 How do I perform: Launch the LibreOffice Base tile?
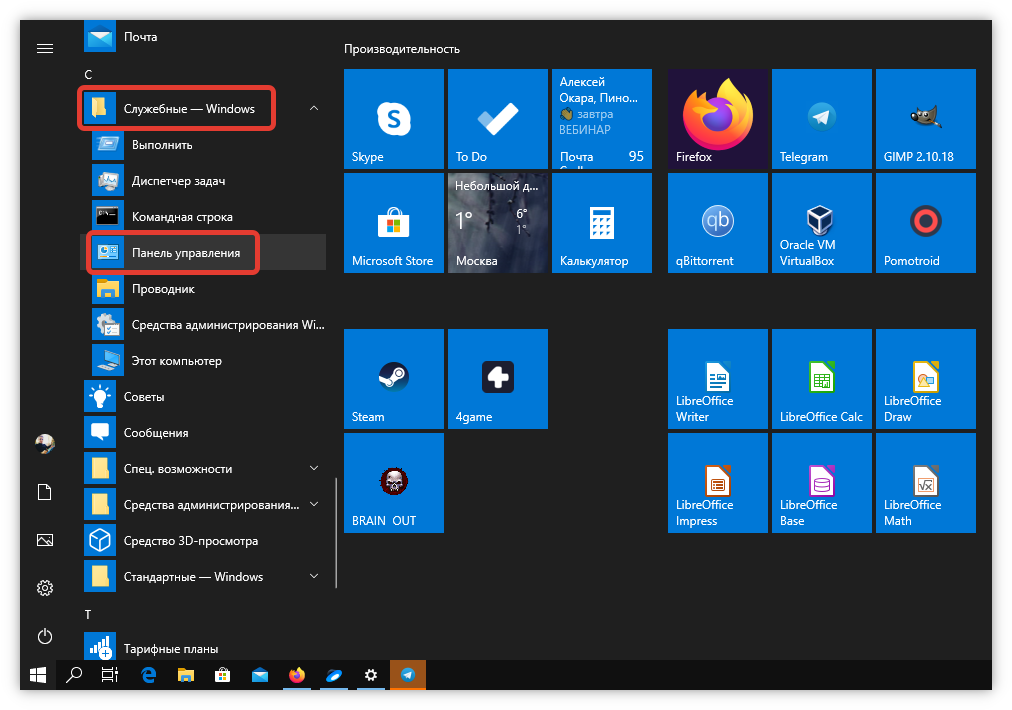[822, 483]
